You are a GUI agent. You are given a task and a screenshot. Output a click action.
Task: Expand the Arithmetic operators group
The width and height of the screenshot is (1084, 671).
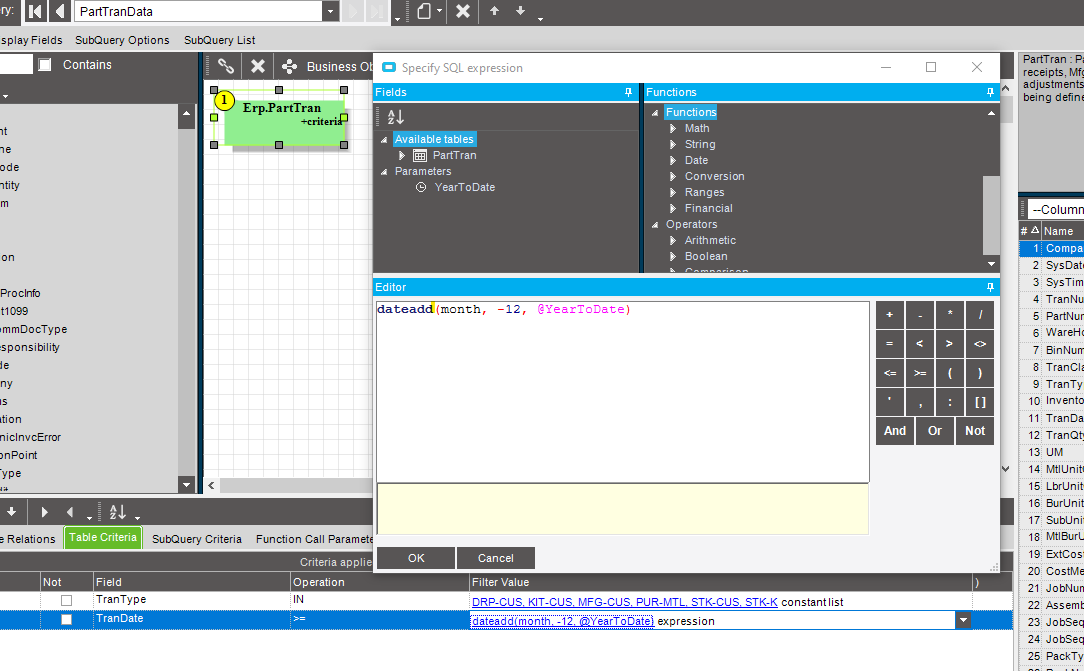tap(673, 240)
